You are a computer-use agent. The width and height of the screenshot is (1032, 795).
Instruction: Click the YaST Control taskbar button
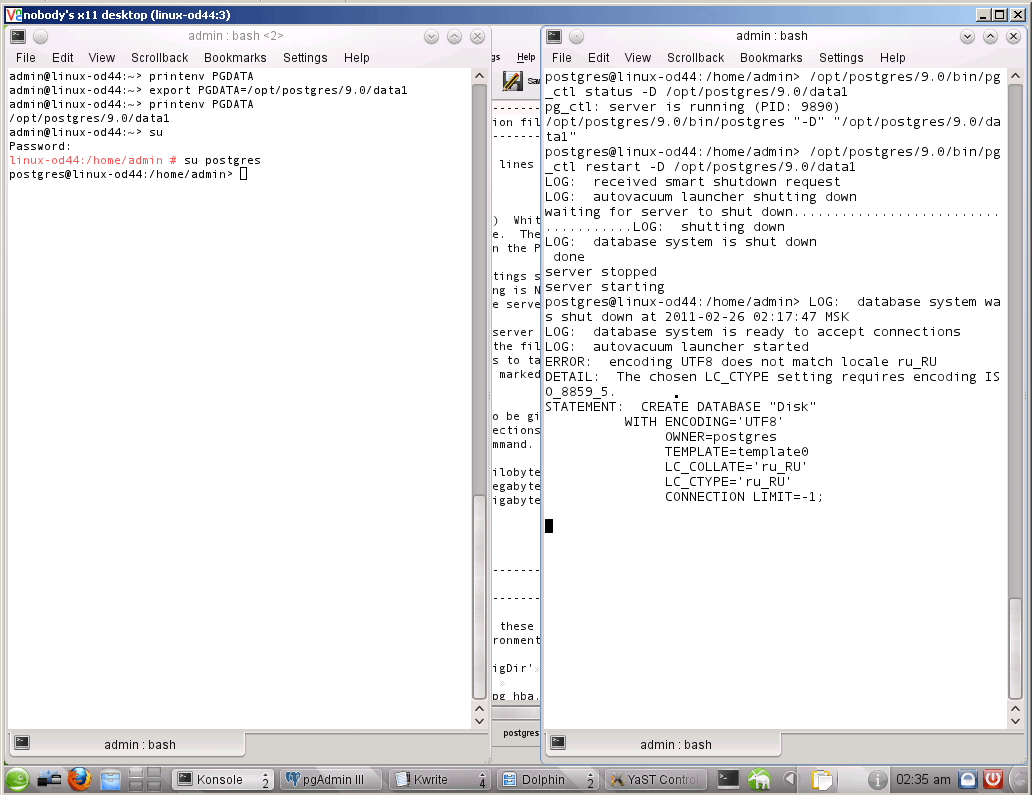(x=656, y=779)
